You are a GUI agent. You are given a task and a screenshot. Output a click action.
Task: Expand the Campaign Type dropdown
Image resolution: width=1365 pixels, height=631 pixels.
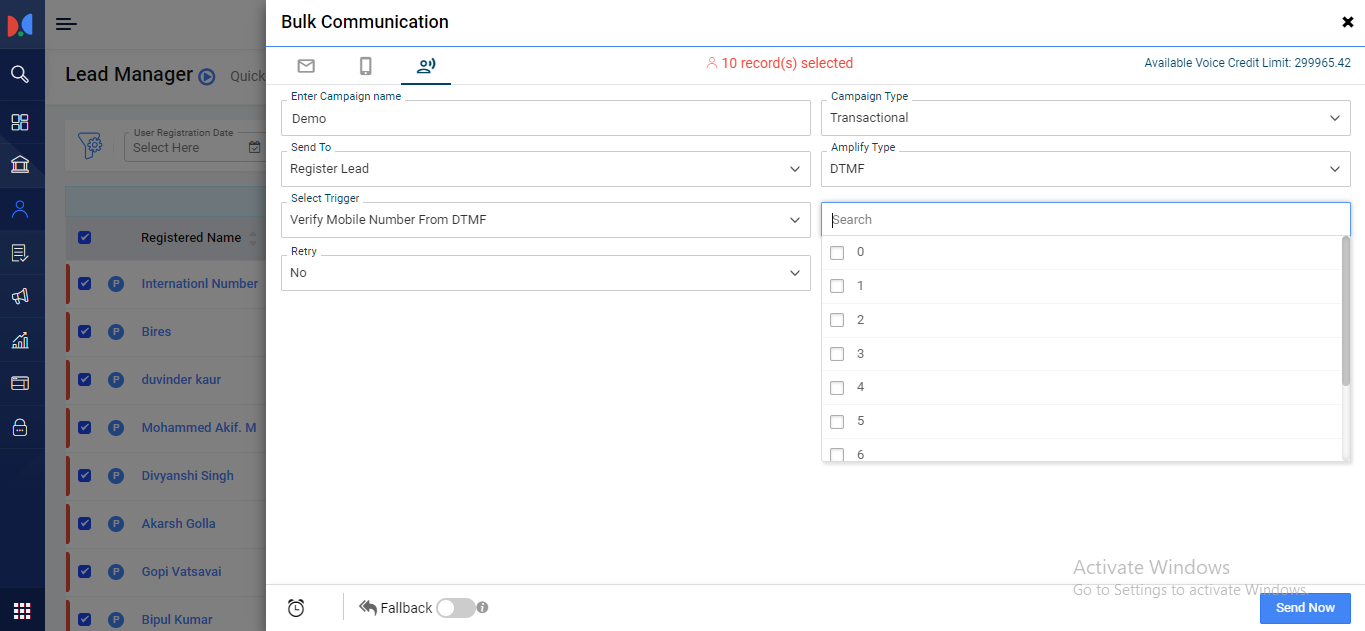(1085, 118)
